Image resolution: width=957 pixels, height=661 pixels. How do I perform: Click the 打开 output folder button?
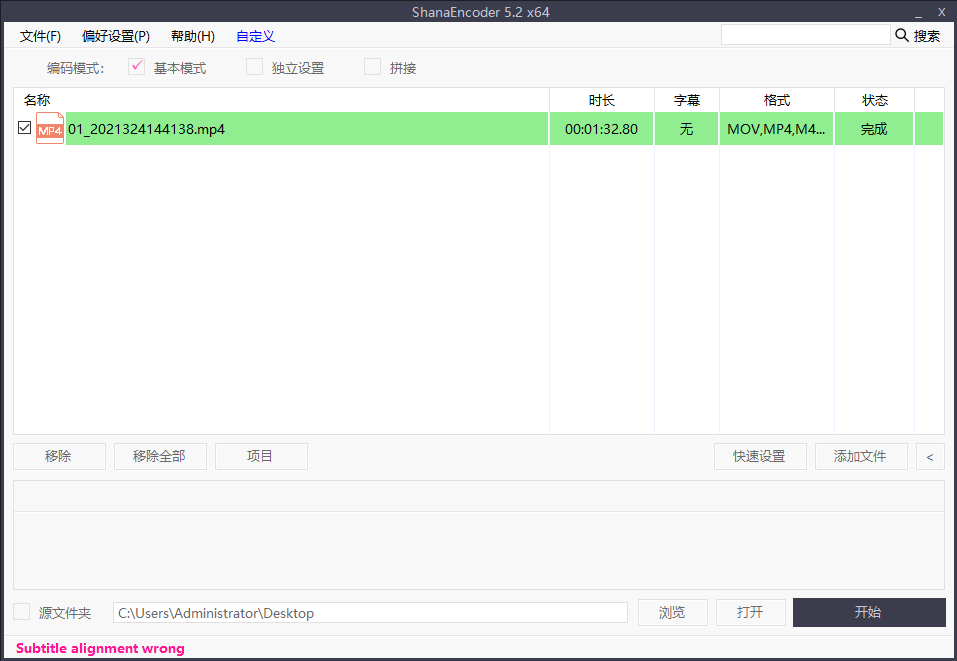[x=751, y=612]
